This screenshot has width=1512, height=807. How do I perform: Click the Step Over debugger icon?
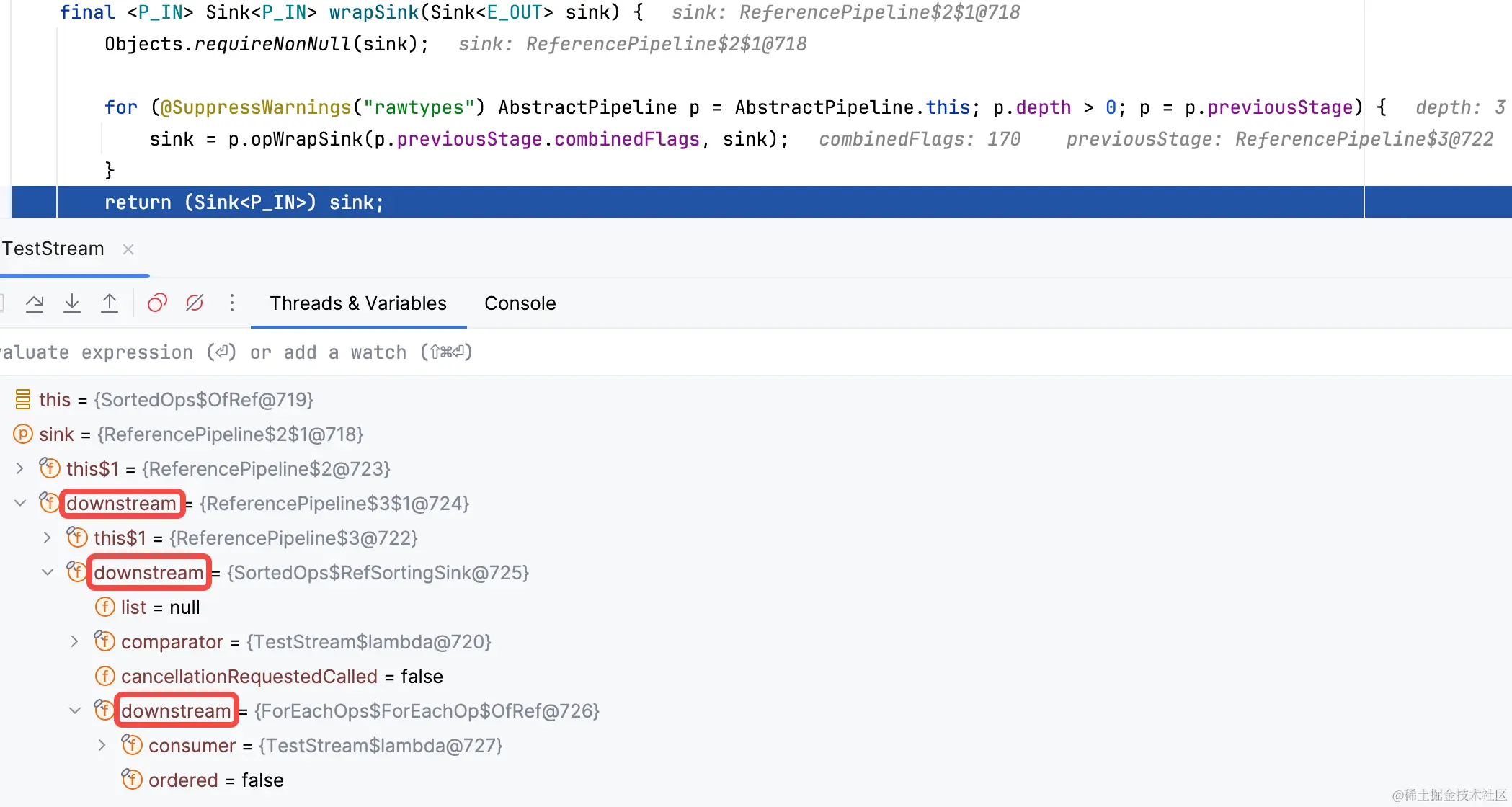point(35,303)
